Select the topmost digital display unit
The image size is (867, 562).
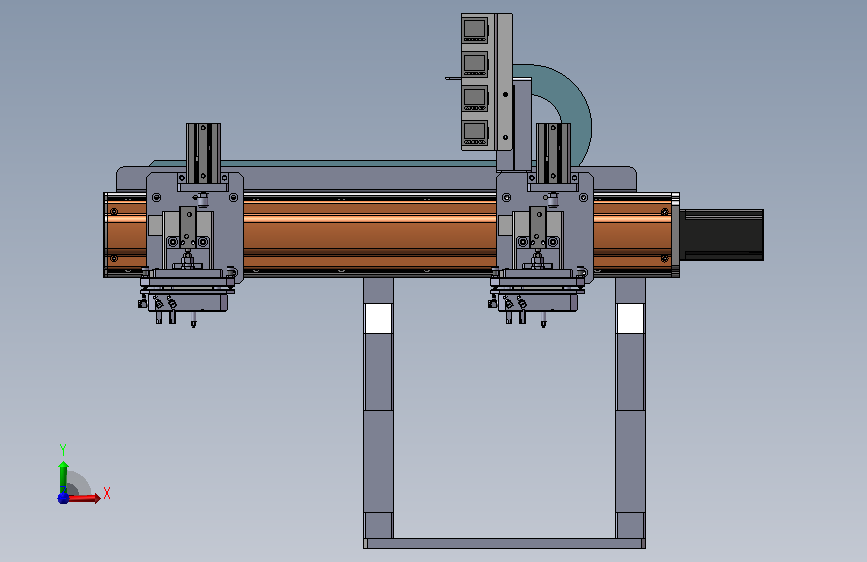475,29
